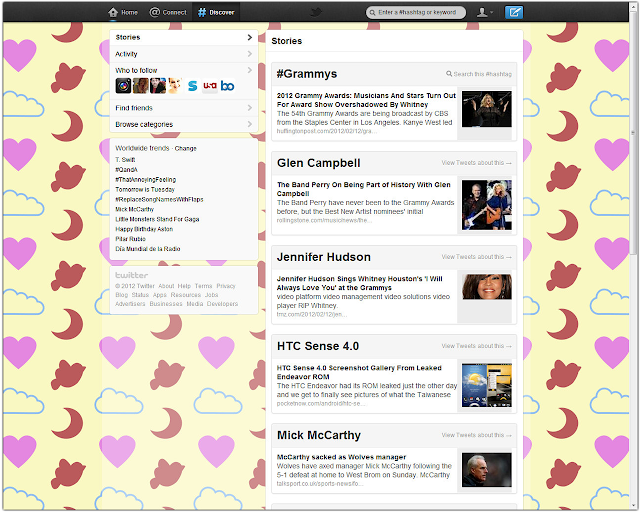Image resolution: width=640 pixels, height=512 pixels.
Task: Select the Discover hashtag tab
Action: pos(216,12)
